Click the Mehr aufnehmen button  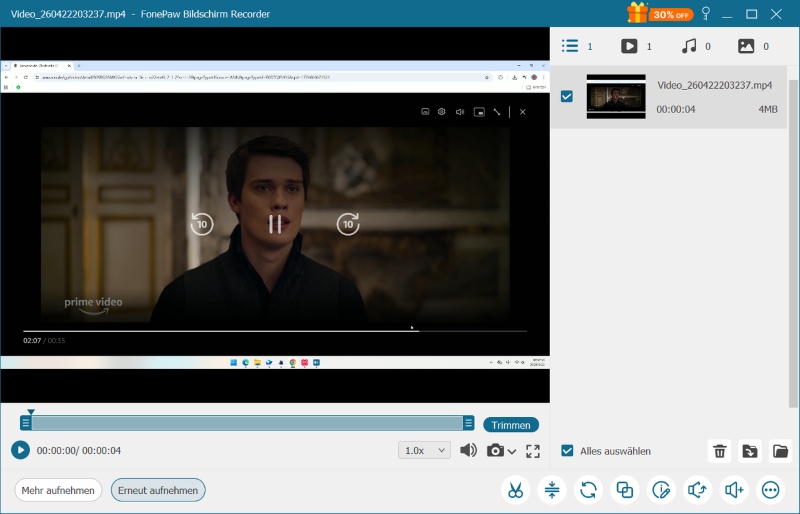[x=58, y=490]
